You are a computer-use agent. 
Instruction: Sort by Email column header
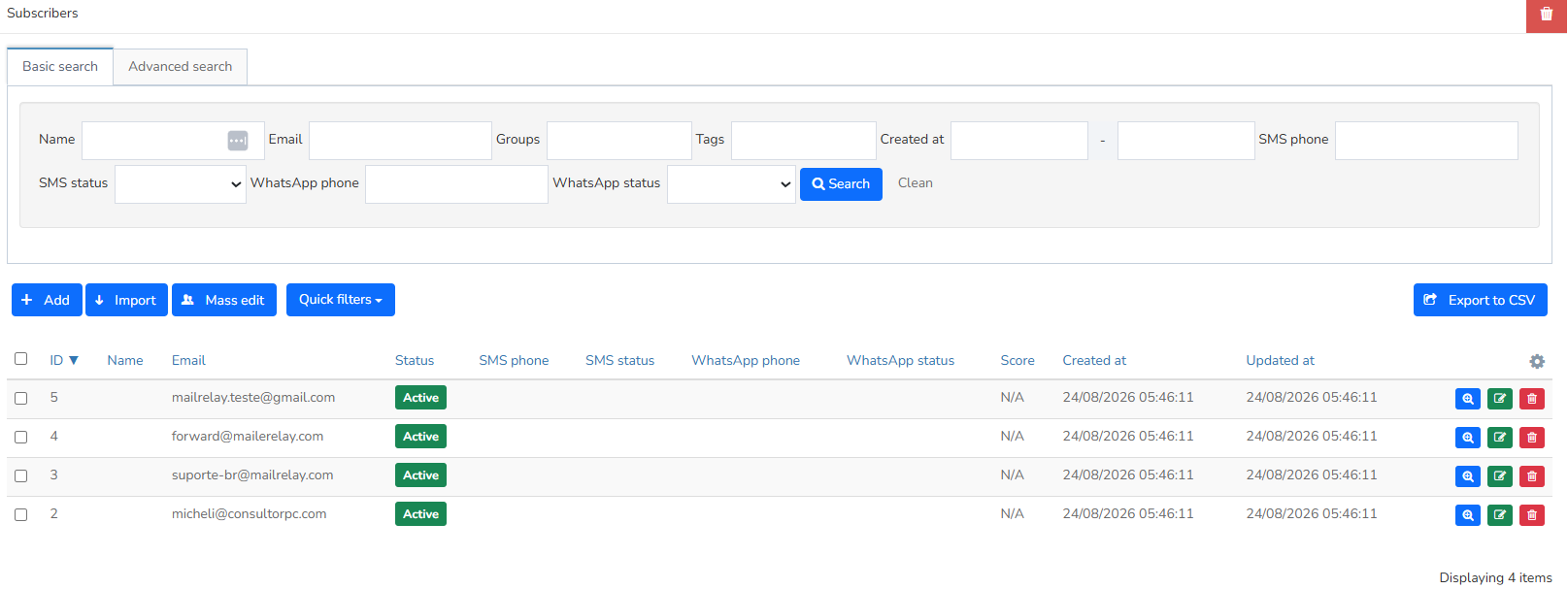(188, 361)
